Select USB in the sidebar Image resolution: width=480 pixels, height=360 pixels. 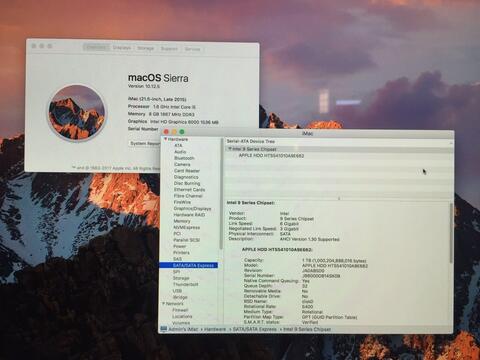(x=177, y=291)
